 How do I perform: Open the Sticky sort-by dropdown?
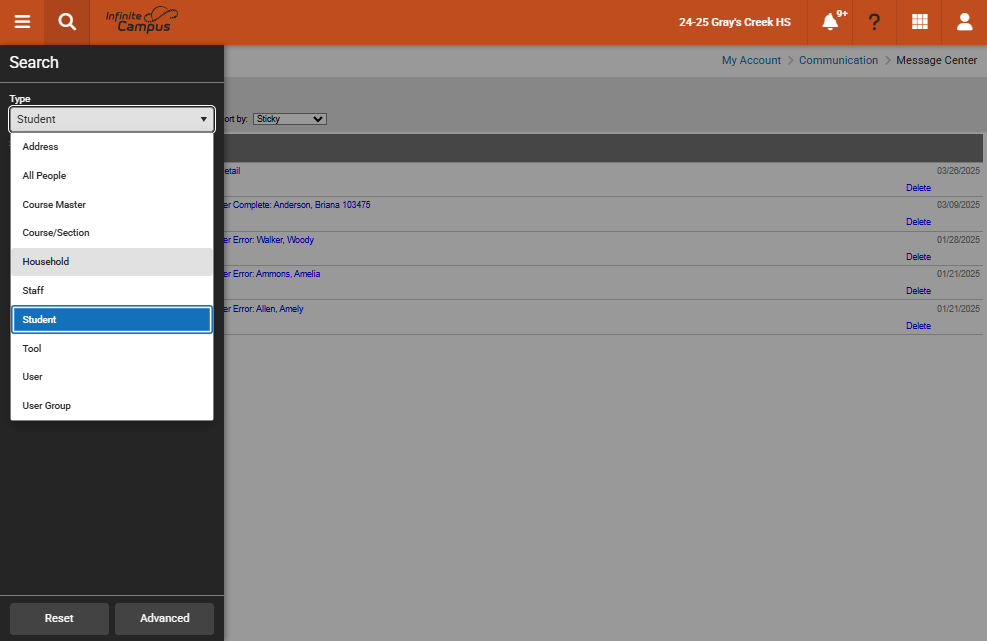(x=290, y=119)
